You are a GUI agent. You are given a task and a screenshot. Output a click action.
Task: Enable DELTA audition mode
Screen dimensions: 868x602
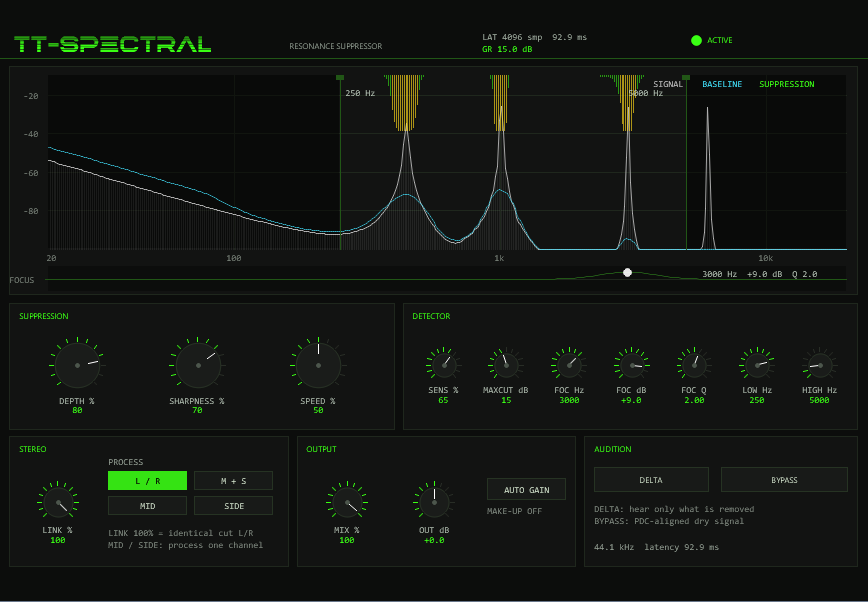651,480
